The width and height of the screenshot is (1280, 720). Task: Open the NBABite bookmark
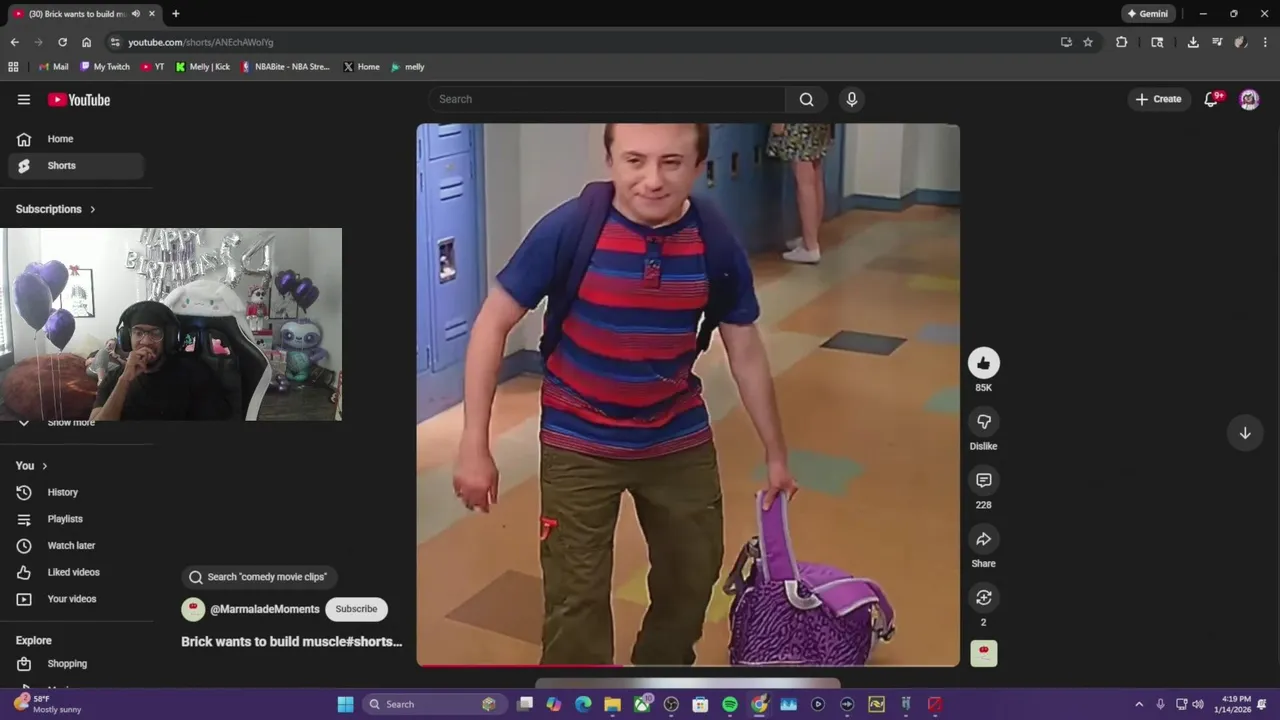(285, 67)
